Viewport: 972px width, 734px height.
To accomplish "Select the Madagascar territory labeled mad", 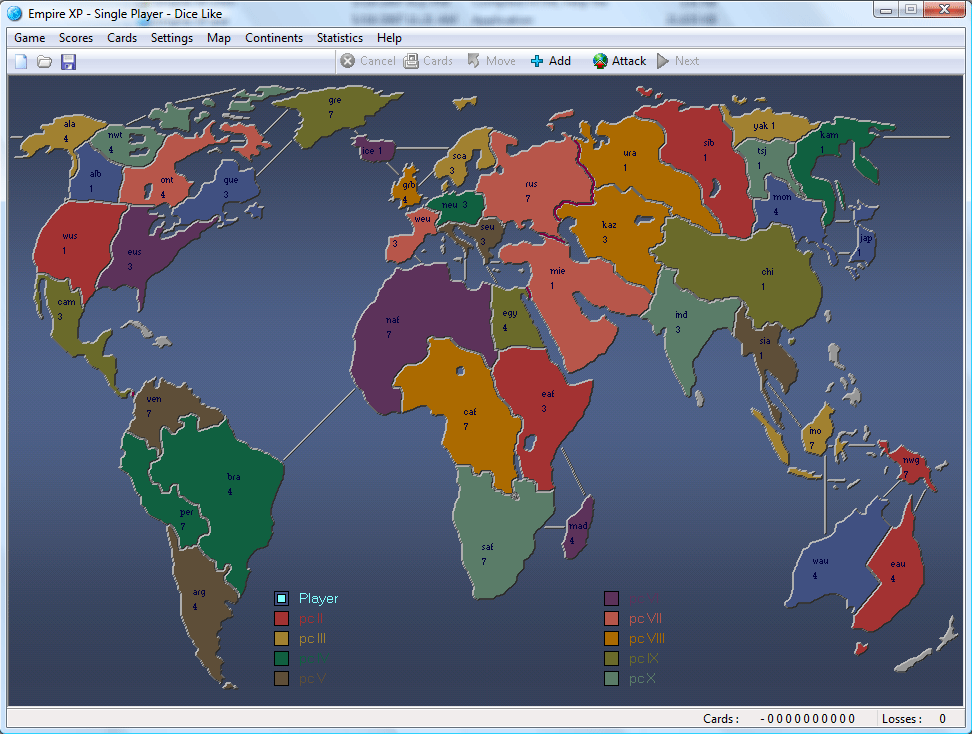I will coord(578,525).
